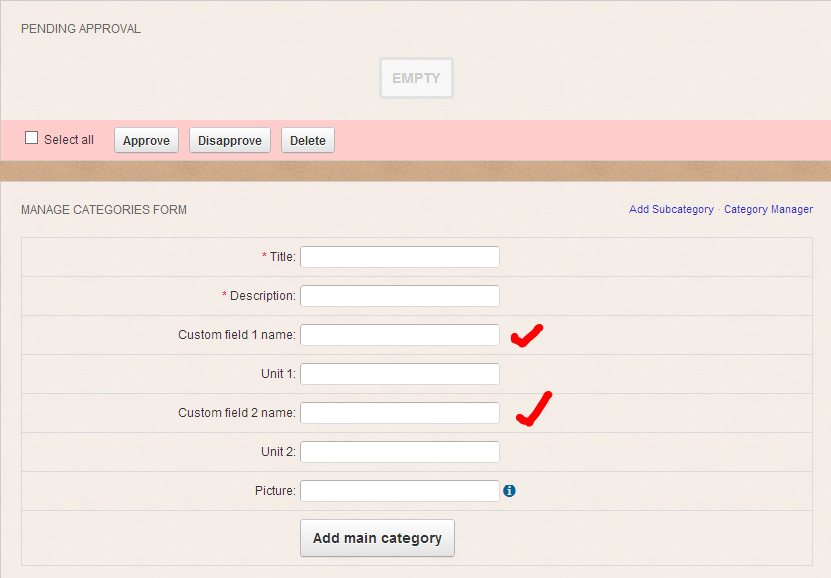Open the Add Subcategory link
Screen dimensions: 831x578
point(671,210)
